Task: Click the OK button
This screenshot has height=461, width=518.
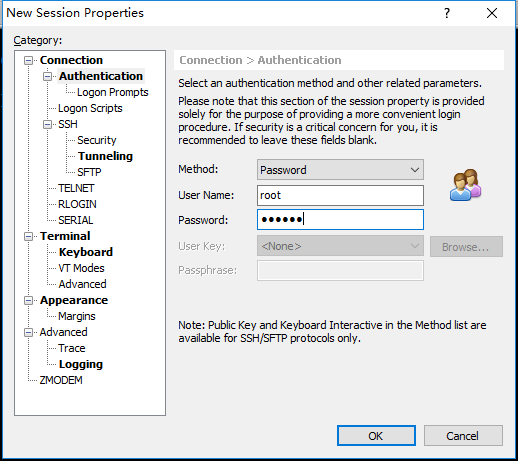Action: pyautogui.click(x=376, y=435)
